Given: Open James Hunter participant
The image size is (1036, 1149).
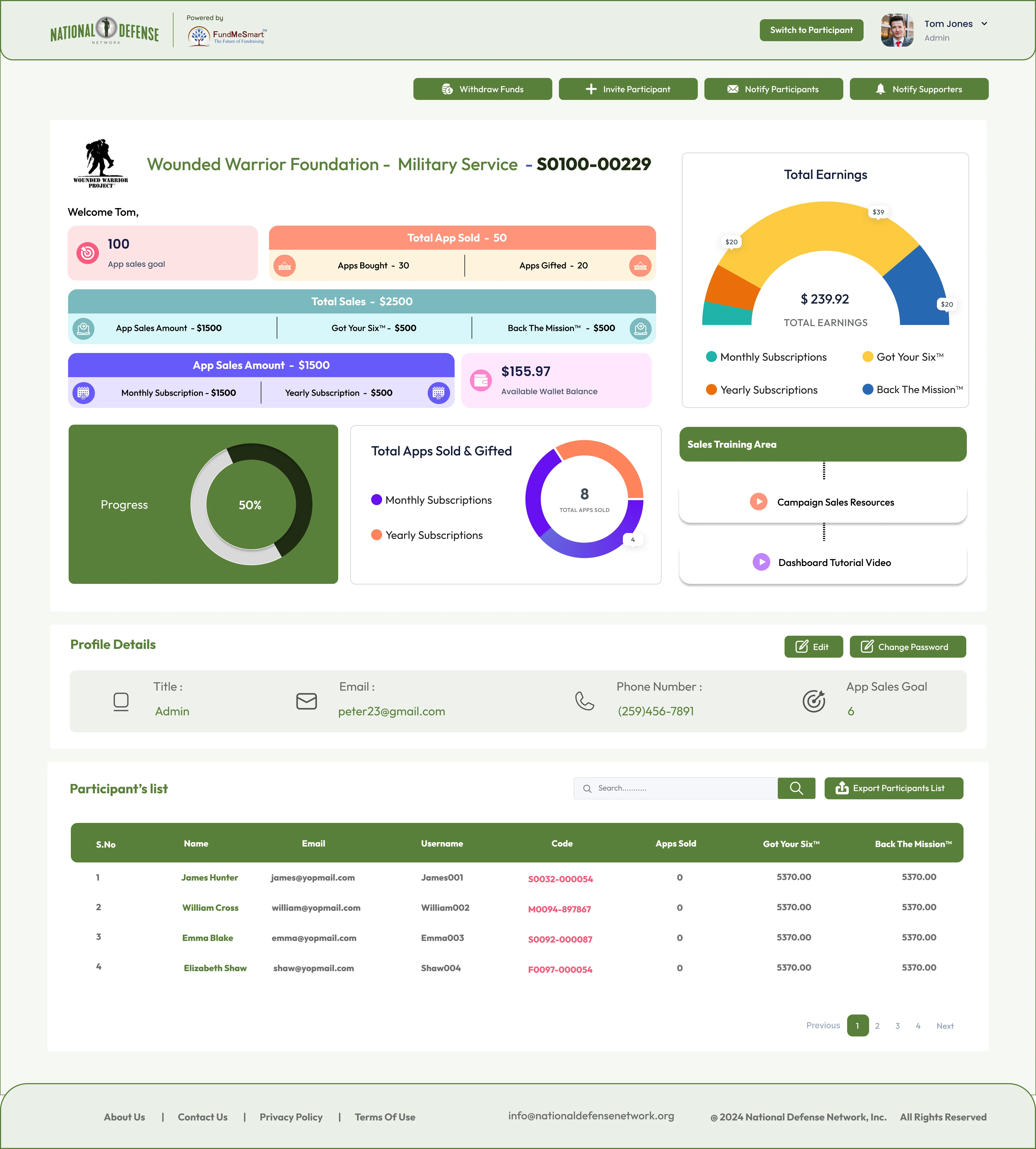Looking at the screenshot, I should tap(209, 878).
